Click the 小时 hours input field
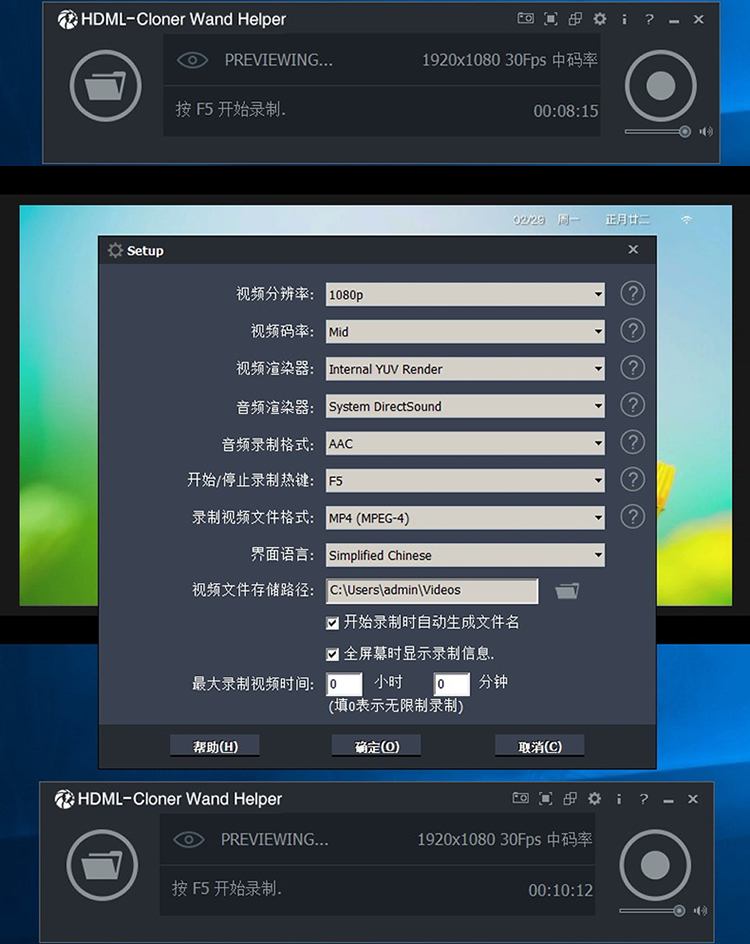Viewport: 750px width, 944px height. [344, 684]
